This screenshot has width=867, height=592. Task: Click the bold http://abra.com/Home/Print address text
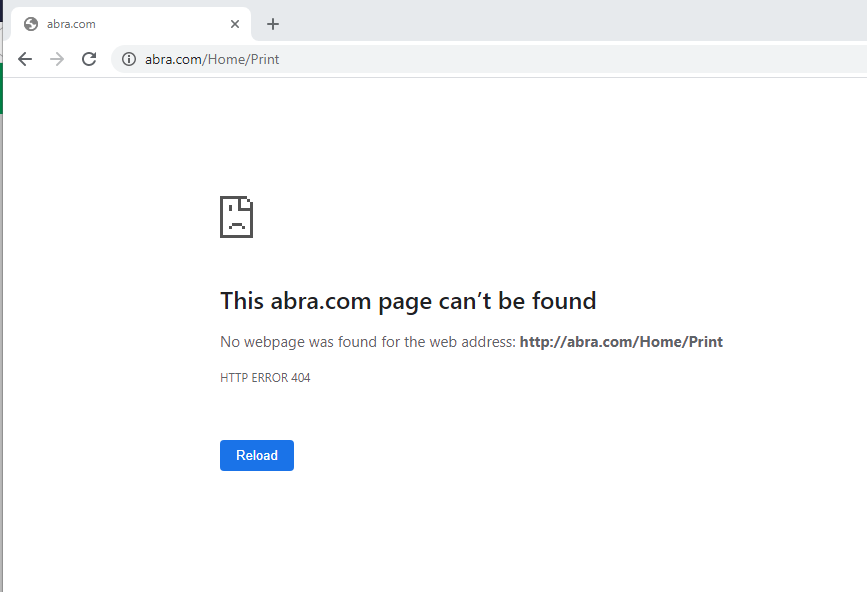coord(621,342)
